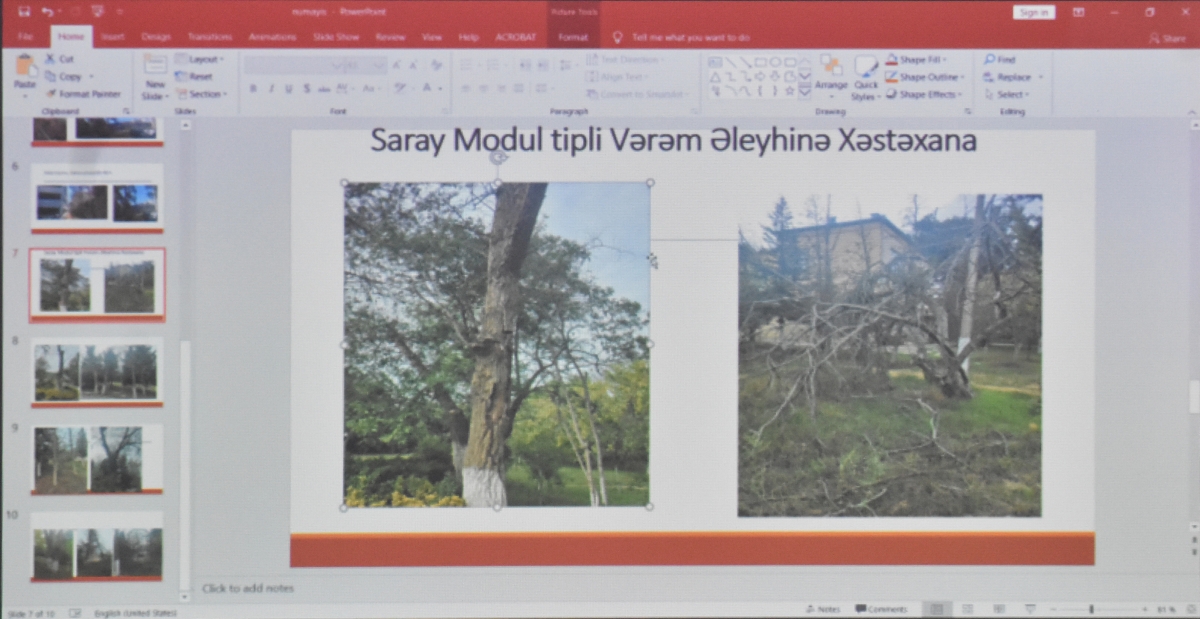Click the Paste clipboard icon

[25, 70]
